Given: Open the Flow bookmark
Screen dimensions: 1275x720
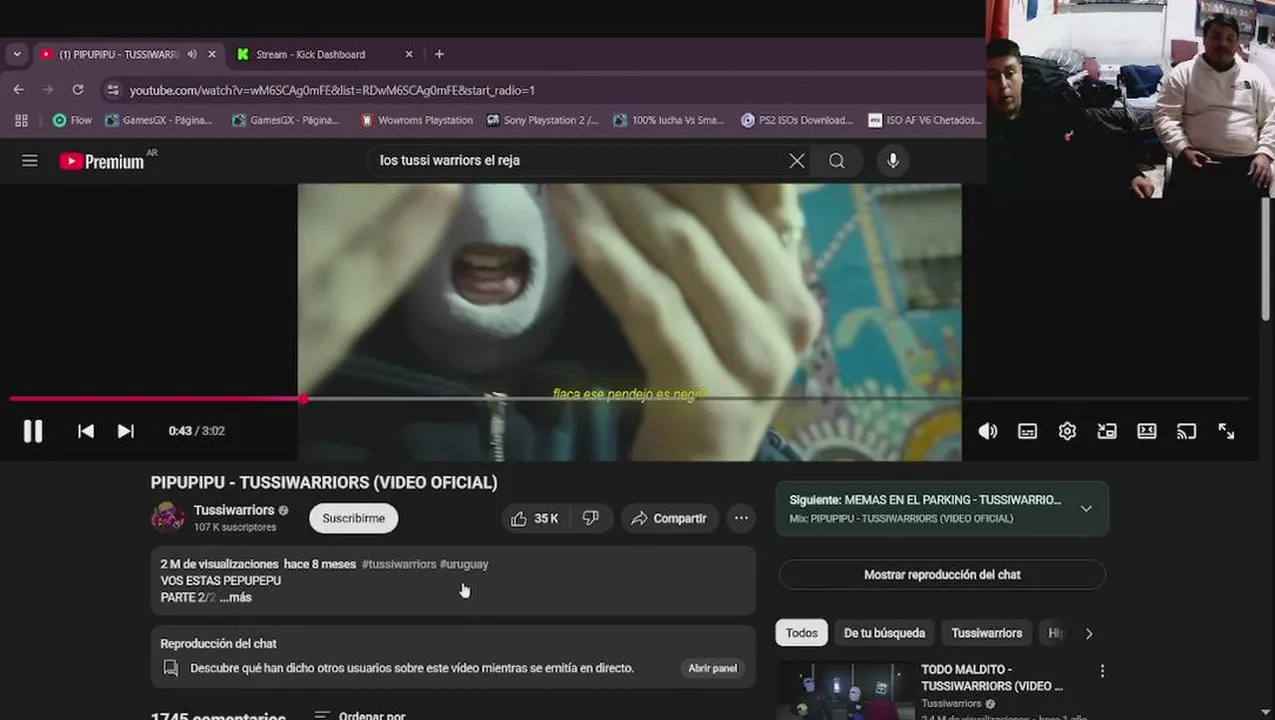Looking at the screenshot, I should point(71,120).
